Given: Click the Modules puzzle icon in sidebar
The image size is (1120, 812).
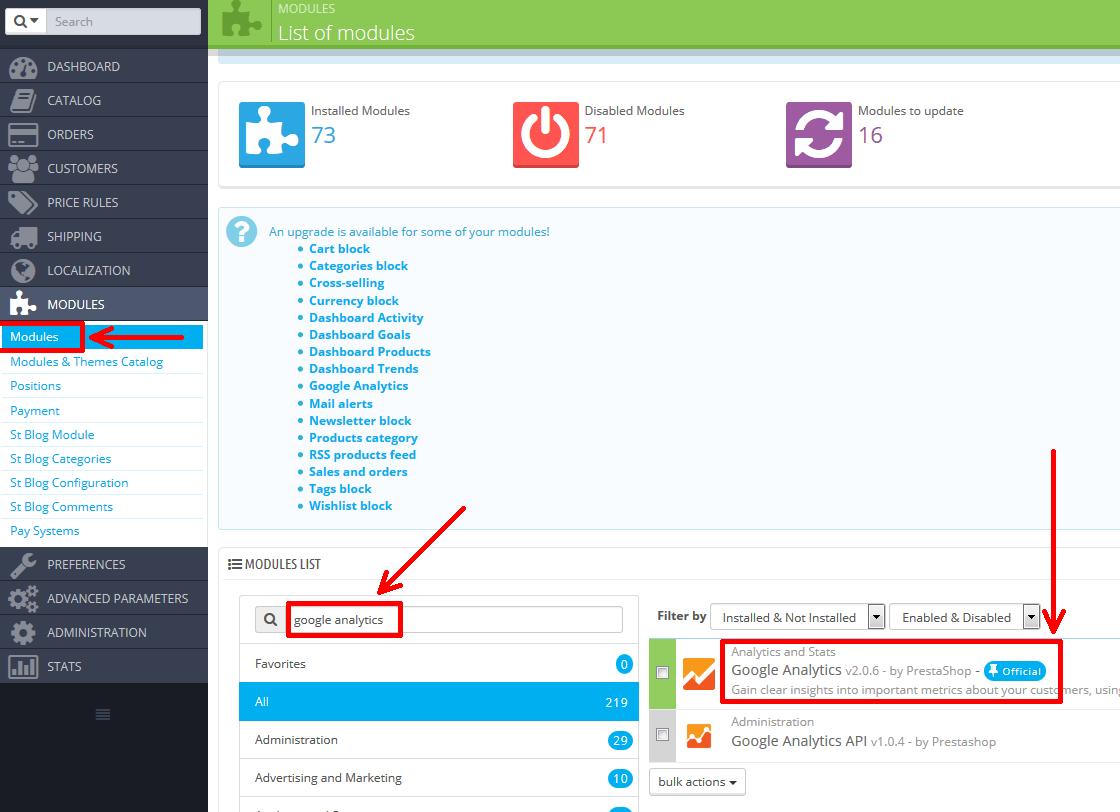Looking at the screenshot, I should tap(23, 304).
